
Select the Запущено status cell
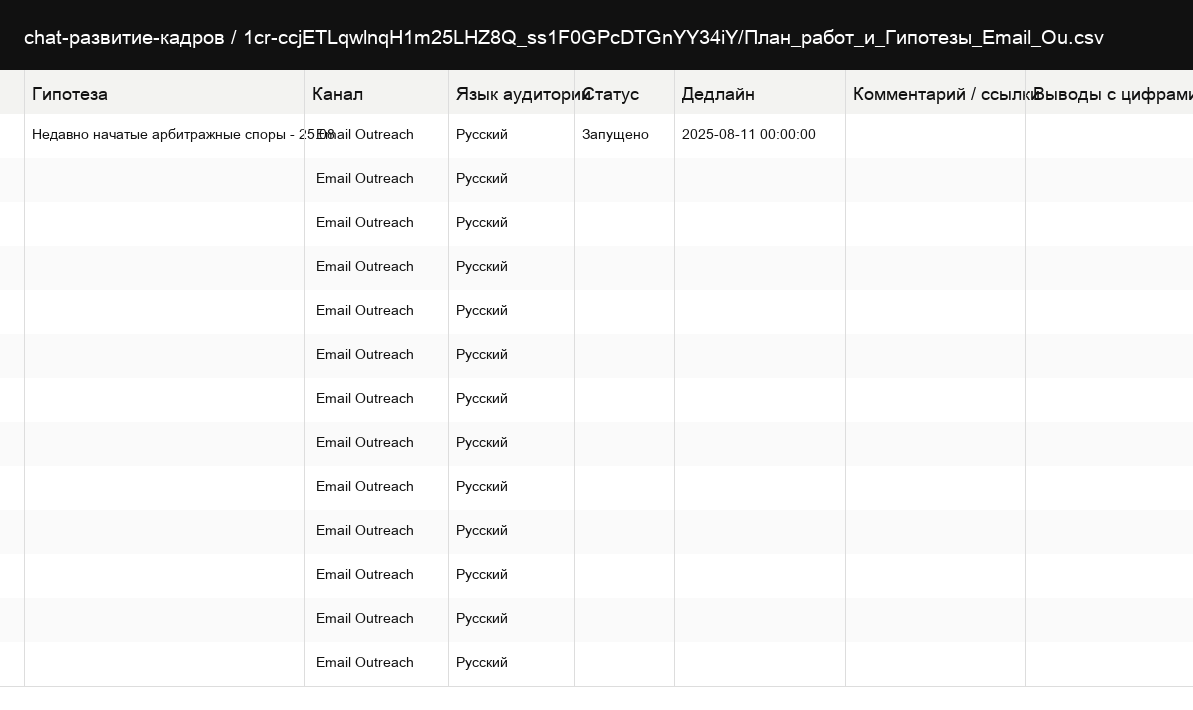(x=625, y=135)
